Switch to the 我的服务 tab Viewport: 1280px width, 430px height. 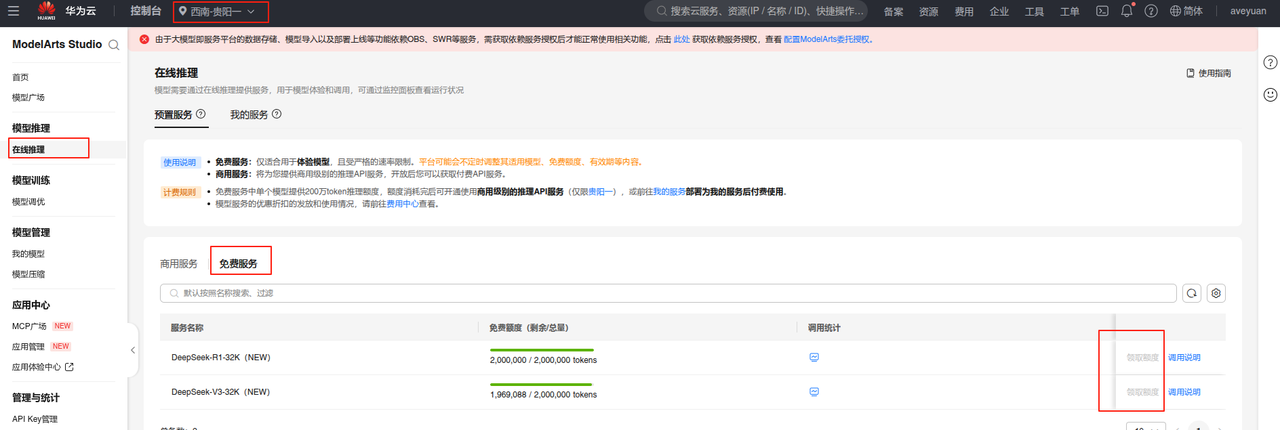click(x=249, y=115)
